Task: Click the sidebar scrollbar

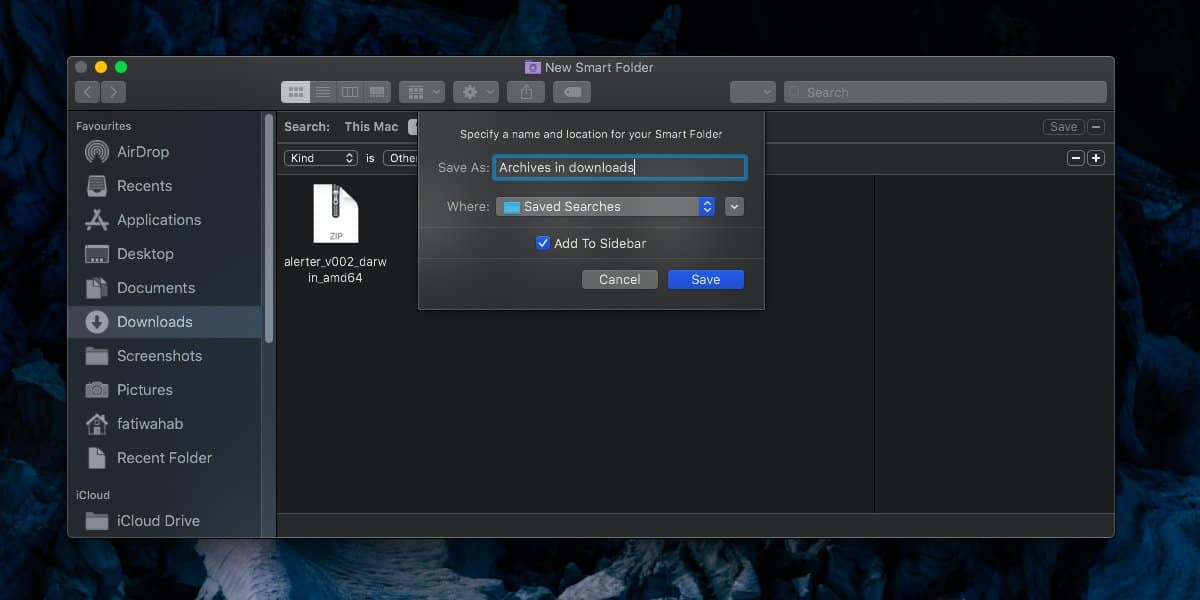Action: pos(269,230)
